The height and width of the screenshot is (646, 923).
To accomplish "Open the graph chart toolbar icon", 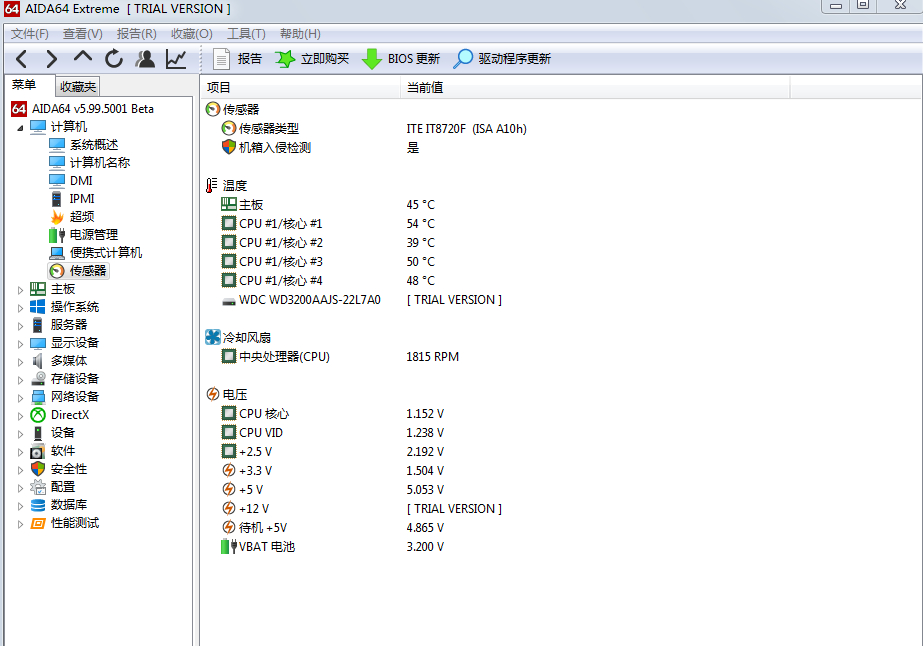I will pyautogui.click(x=176, y=59).
